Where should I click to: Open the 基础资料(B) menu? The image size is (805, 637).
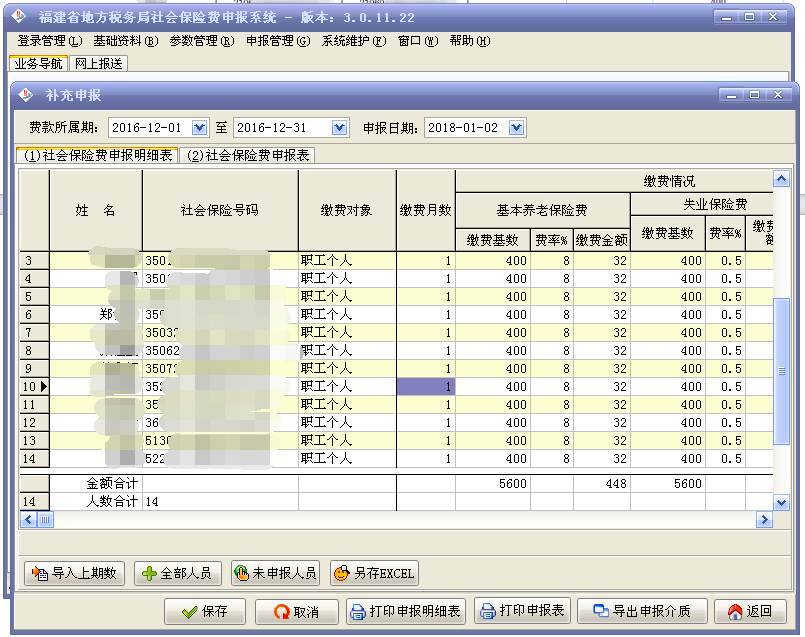click(126, 41)
